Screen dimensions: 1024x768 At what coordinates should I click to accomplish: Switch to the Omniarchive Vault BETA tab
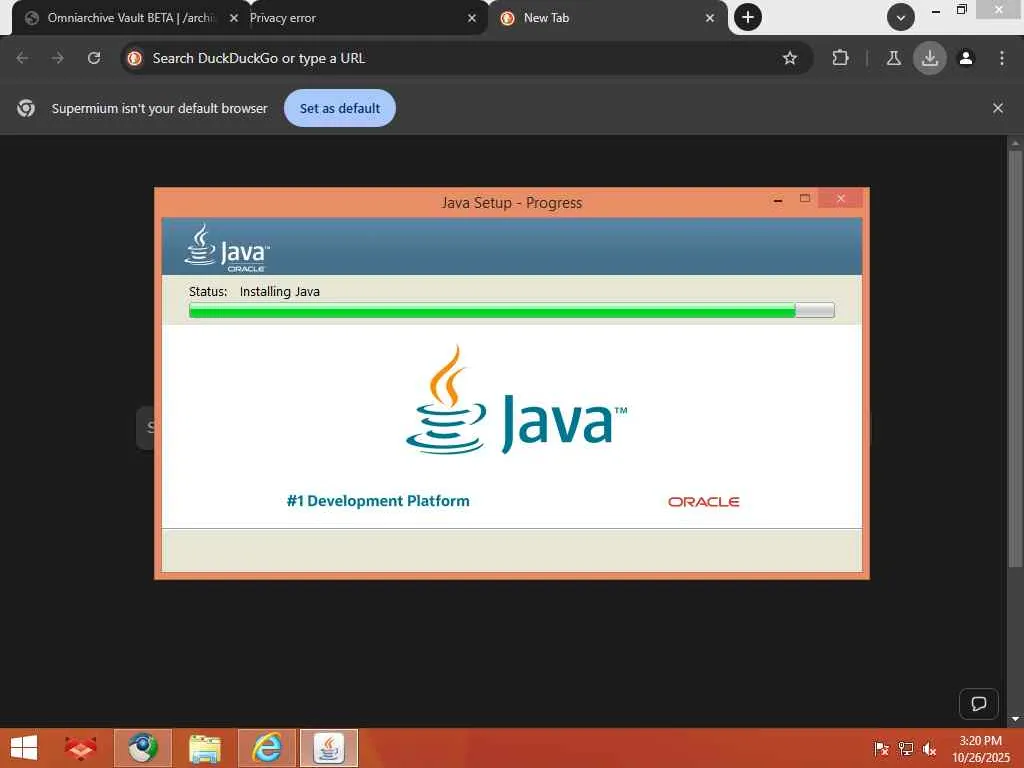[121, 18]
